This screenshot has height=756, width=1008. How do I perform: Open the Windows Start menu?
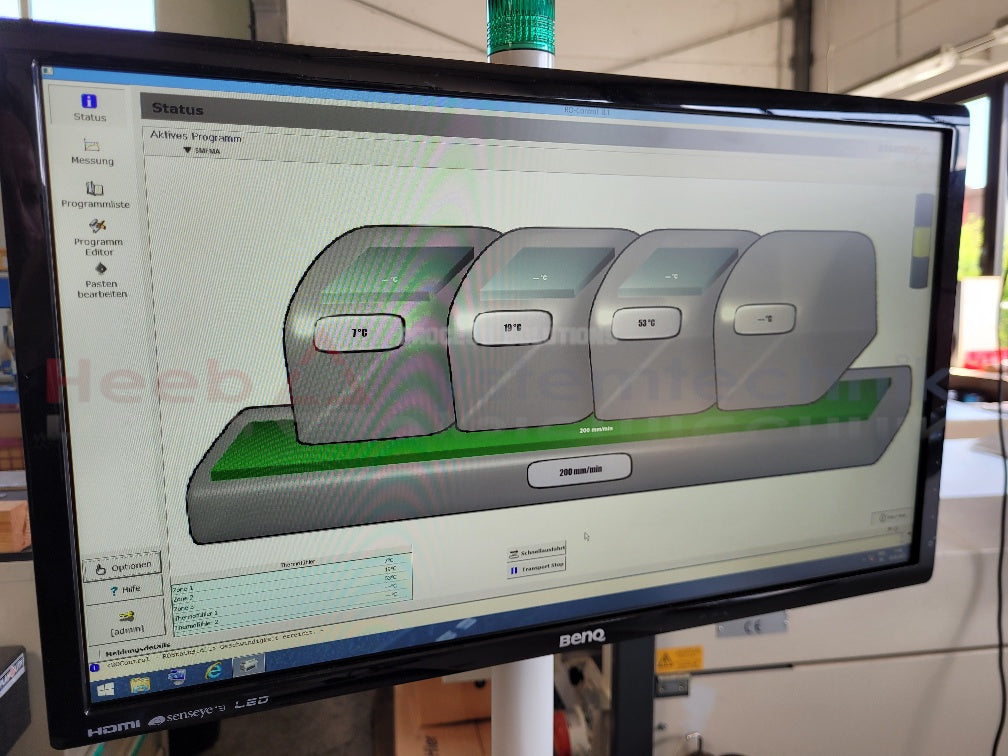(105, 689)
